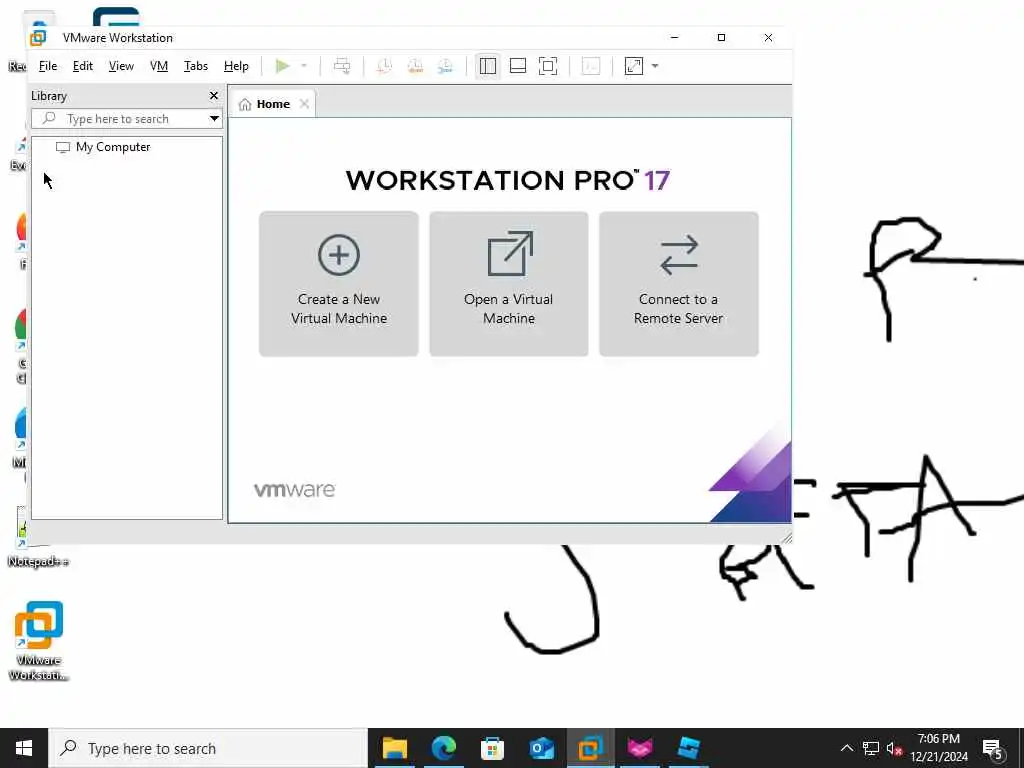
Task: Click the Take Snapshot toolbar icon
Action: pos(385,66)
